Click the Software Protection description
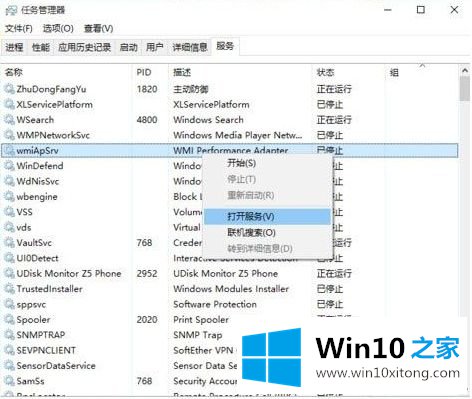The height and width of the screenshot is (399, 472). point(215,304)
